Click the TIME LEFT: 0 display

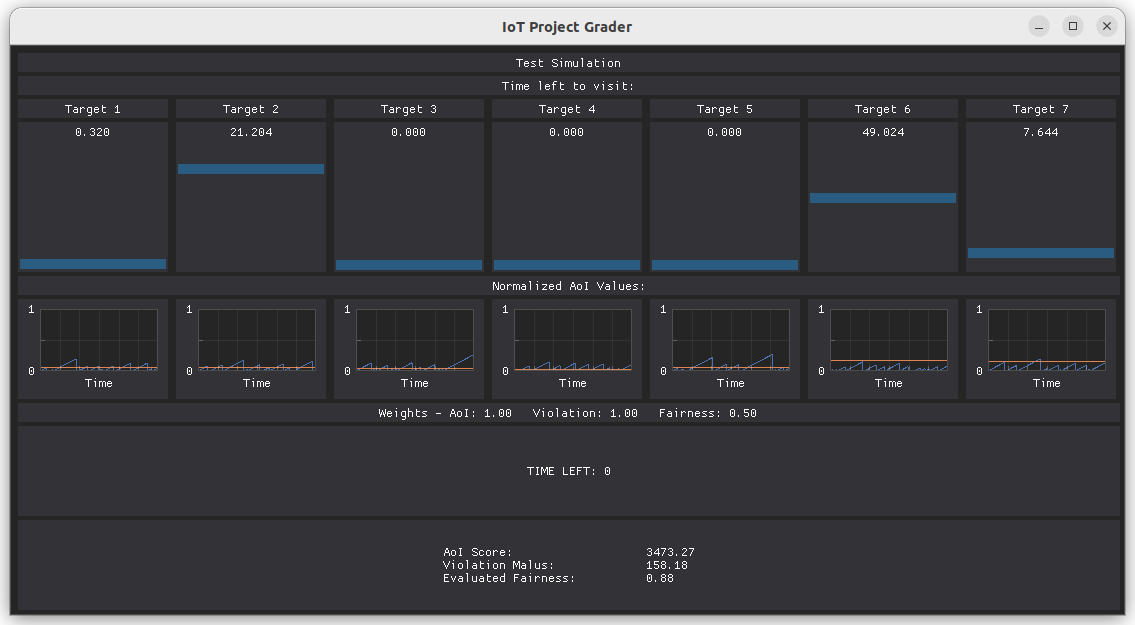pos(567,470)
